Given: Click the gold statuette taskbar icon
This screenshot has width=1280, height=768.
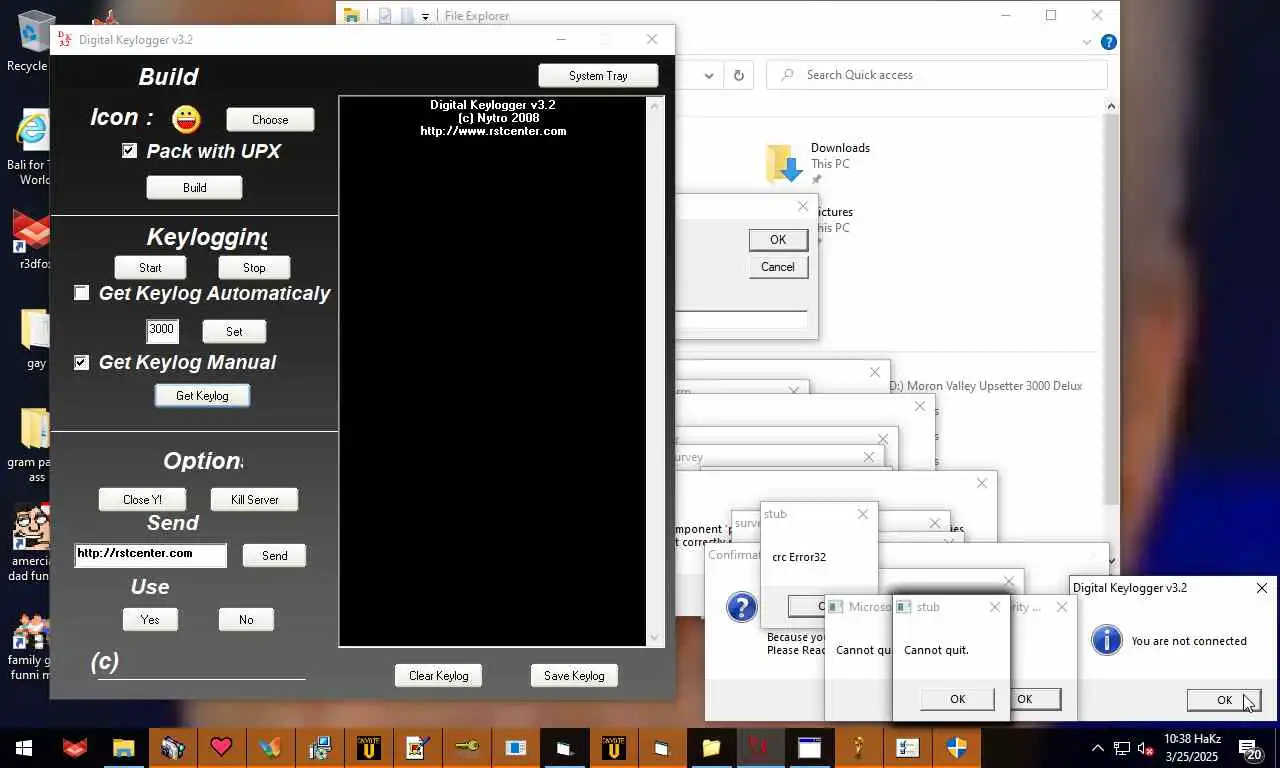Looking at the screenshot, I should click(x=858, y=747).
